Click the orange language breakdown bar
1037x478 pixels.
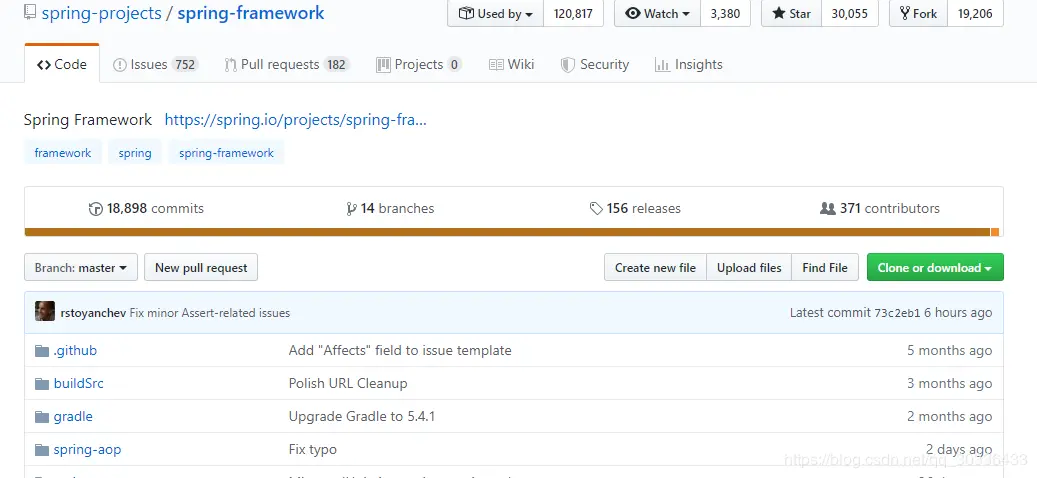point(507,232)
